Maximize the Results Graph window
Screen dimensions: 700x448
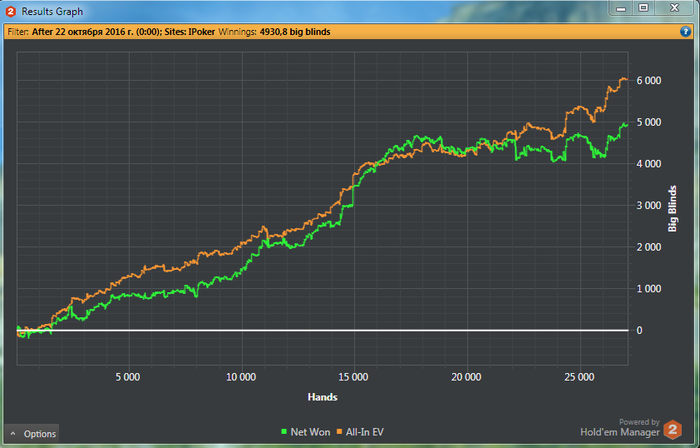[x=643, y=7]
